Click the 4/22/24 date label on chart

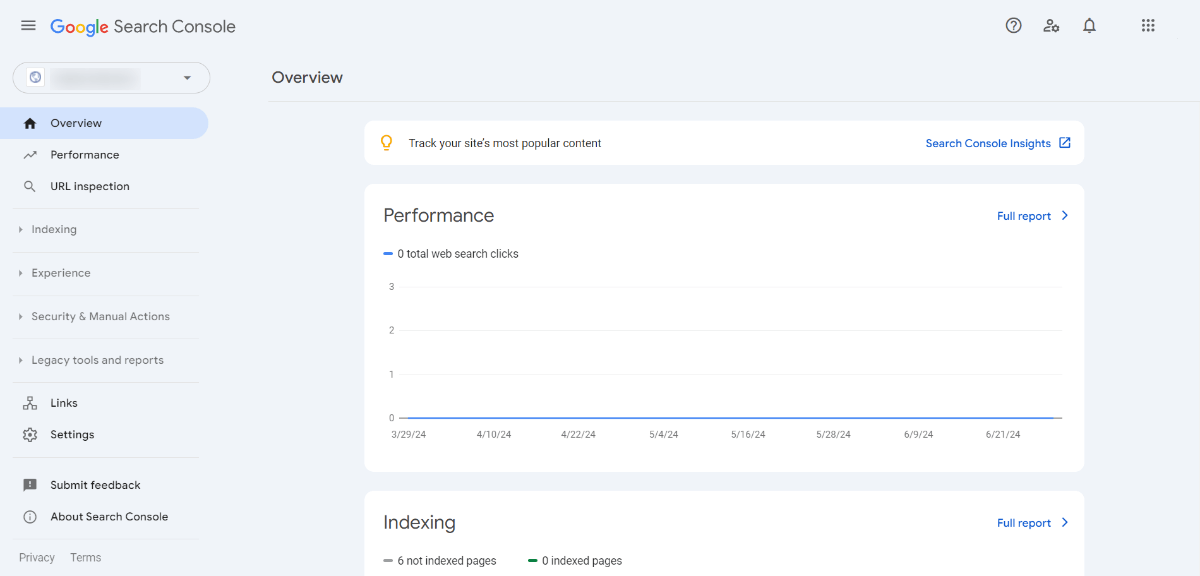point(578,435)
